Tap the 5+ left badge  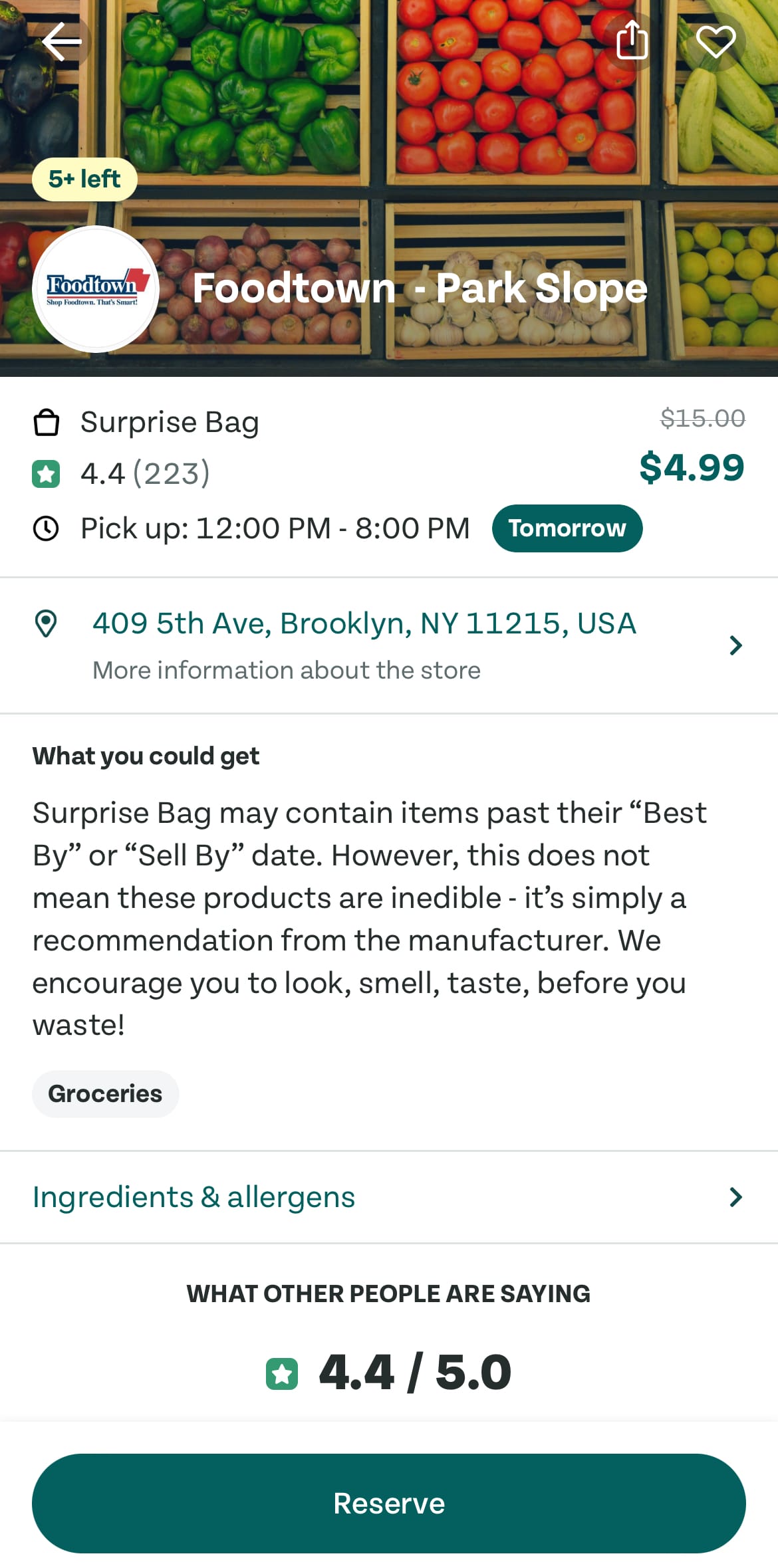click(84, 179)
